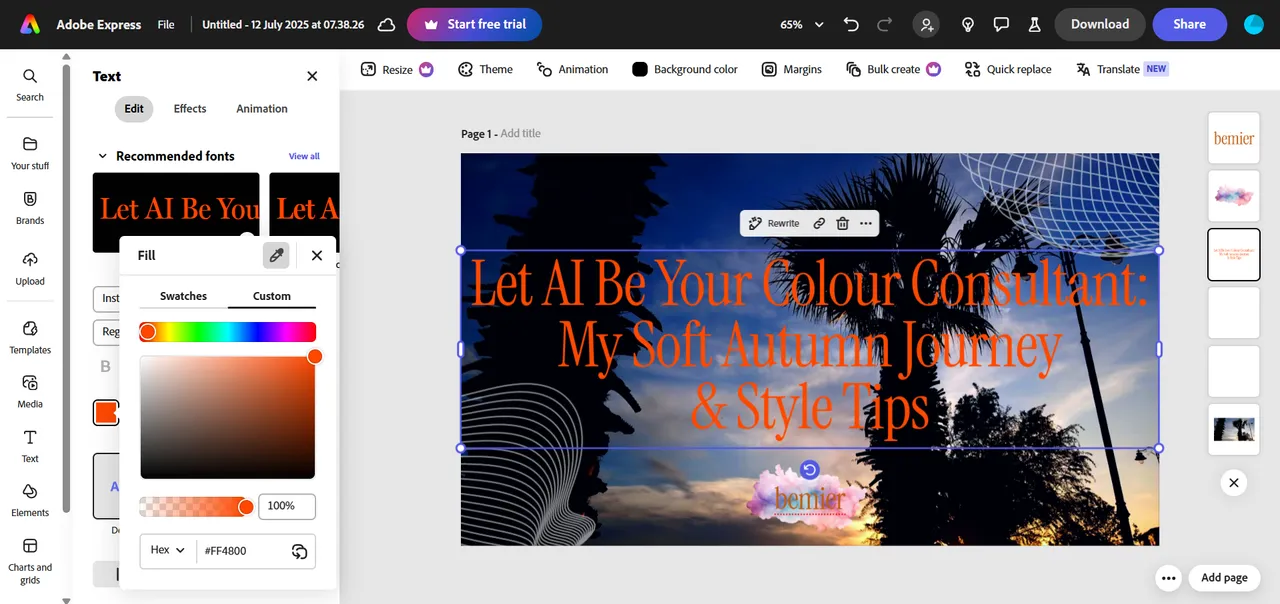This screenshot has width=1280, height=604.
Task: Activate the eyedropper color picker
Action: click(x=277, y=255)
